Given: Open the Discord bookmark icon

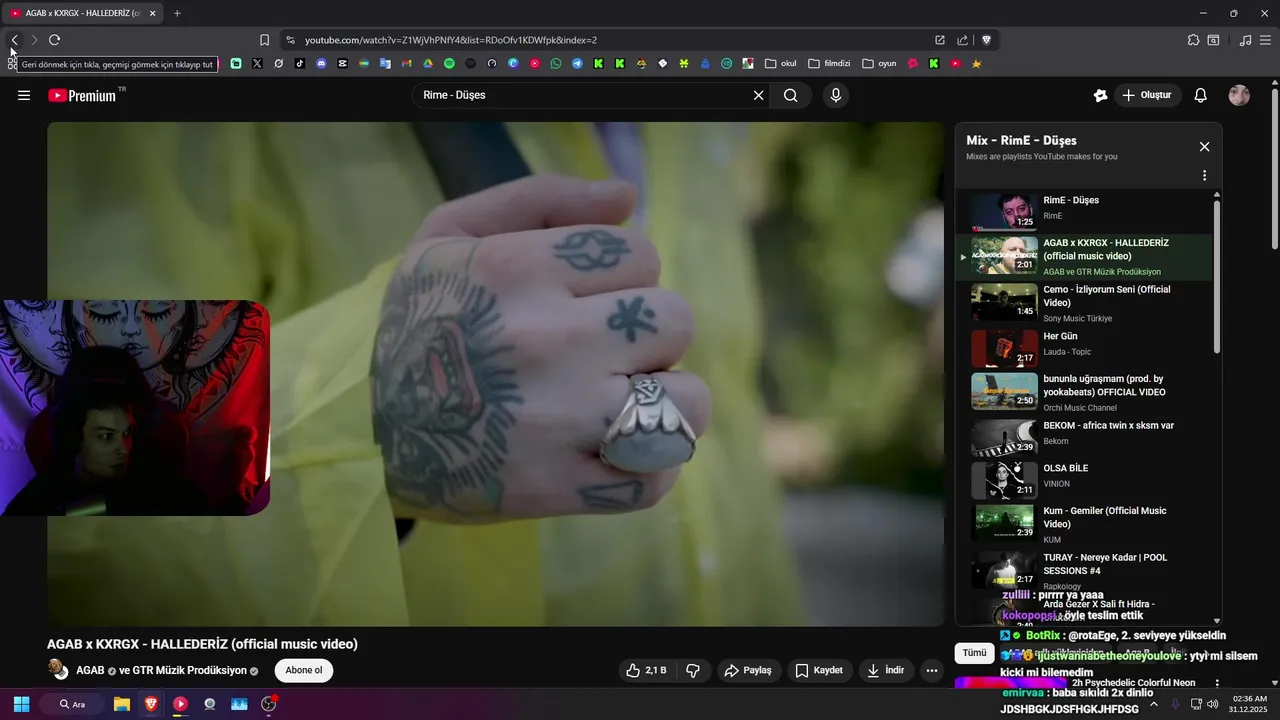Looking at the screenshot, I should [321, 63].
